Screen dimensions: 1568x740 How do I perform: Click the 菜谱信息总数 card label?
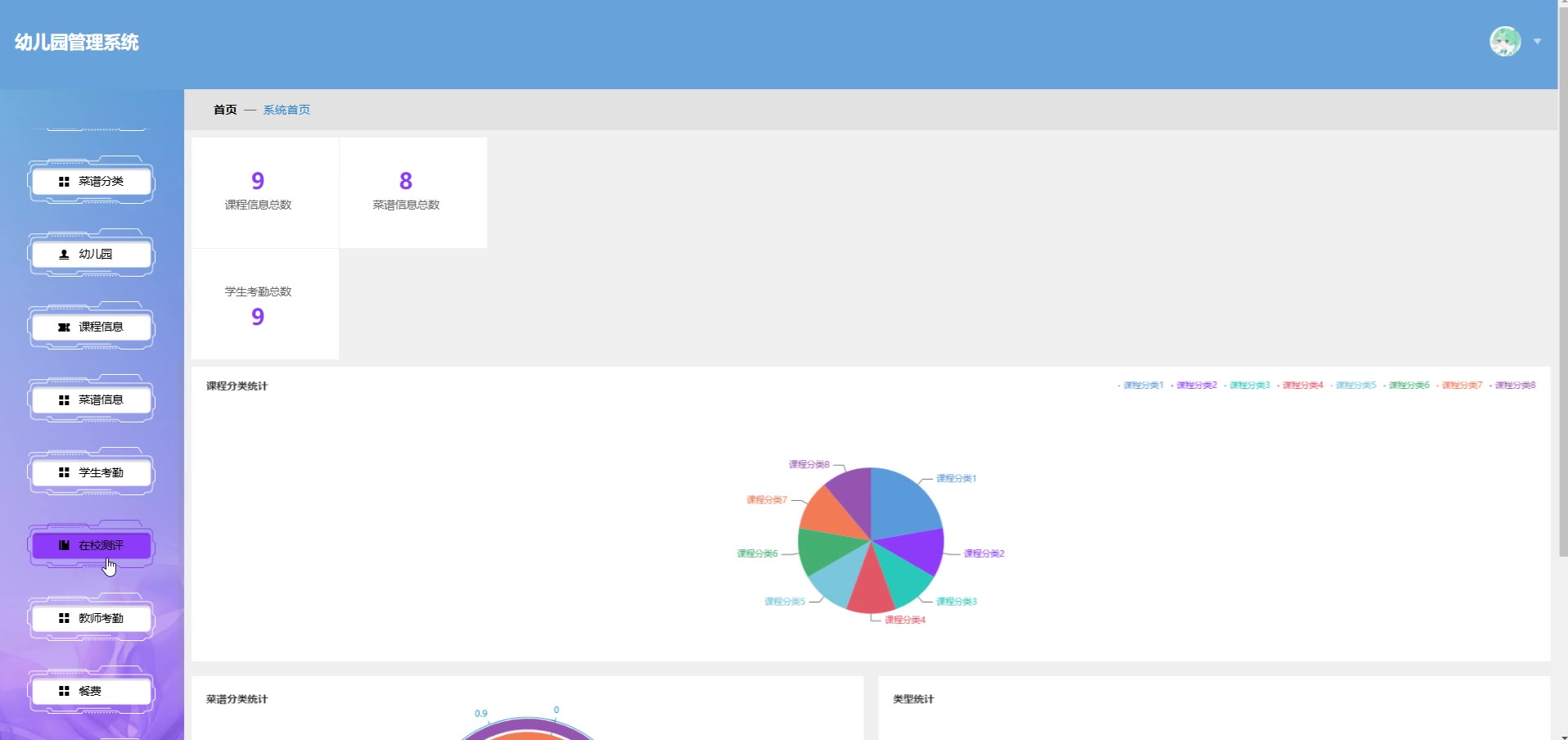pyautogui.click(x=406, y=205)
